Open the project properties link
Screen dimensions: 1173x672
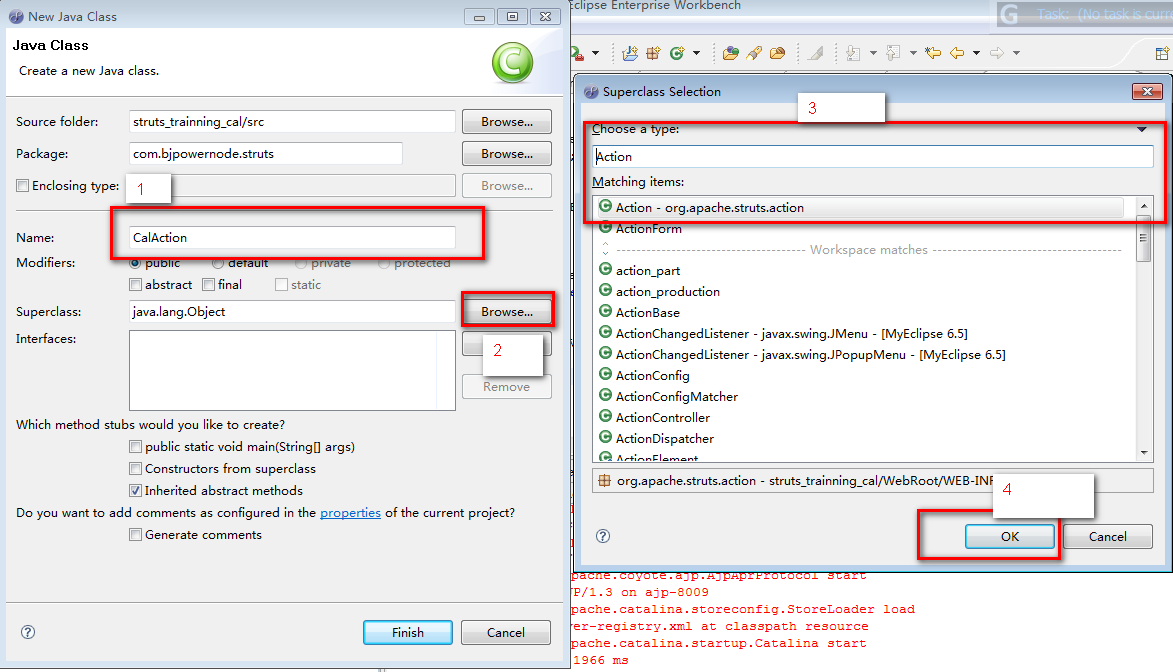pos(350,513)
